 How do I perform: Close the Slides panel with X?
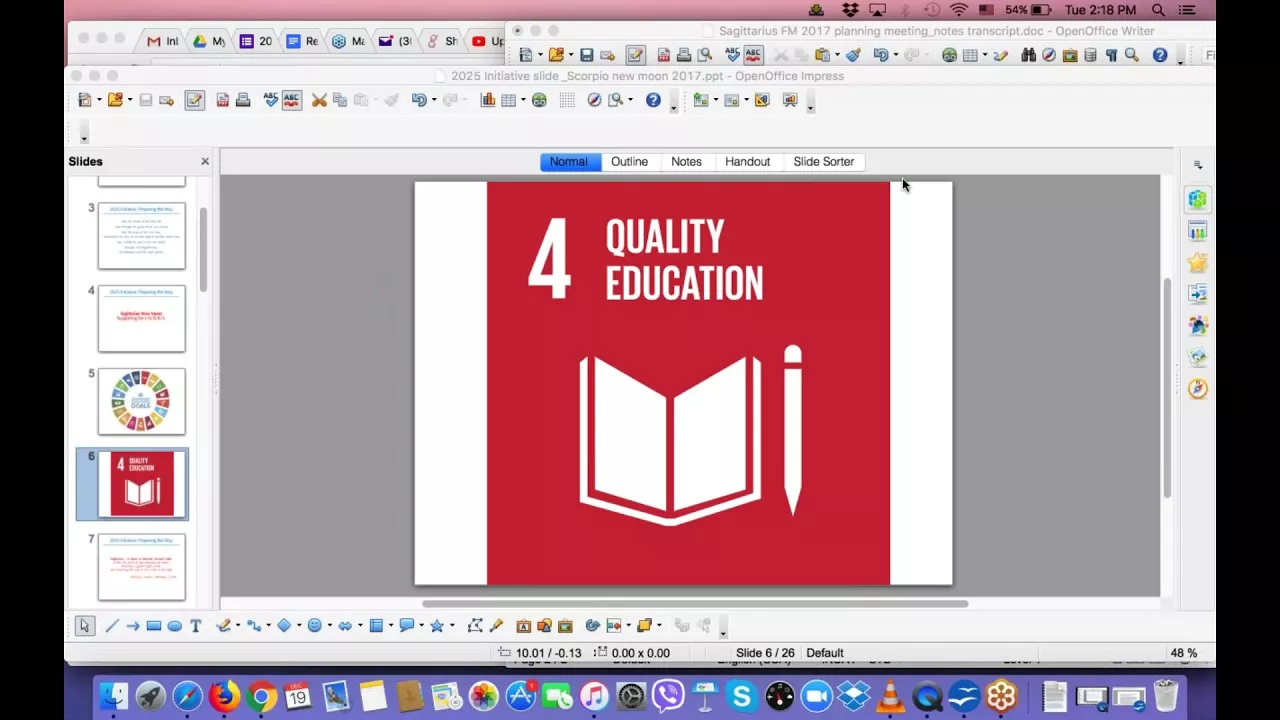coord(205,161)
